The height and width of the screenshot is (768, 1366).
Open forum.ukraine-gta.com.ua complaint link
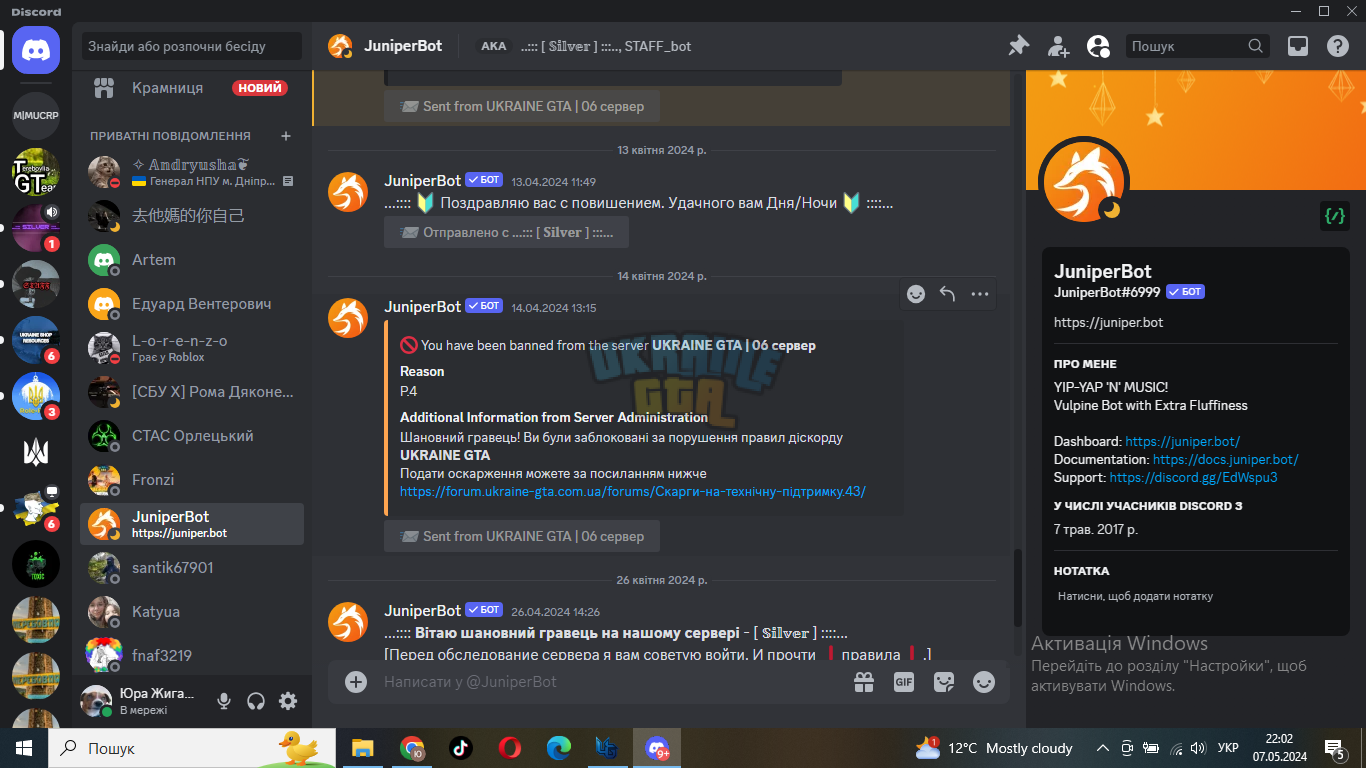633,492
